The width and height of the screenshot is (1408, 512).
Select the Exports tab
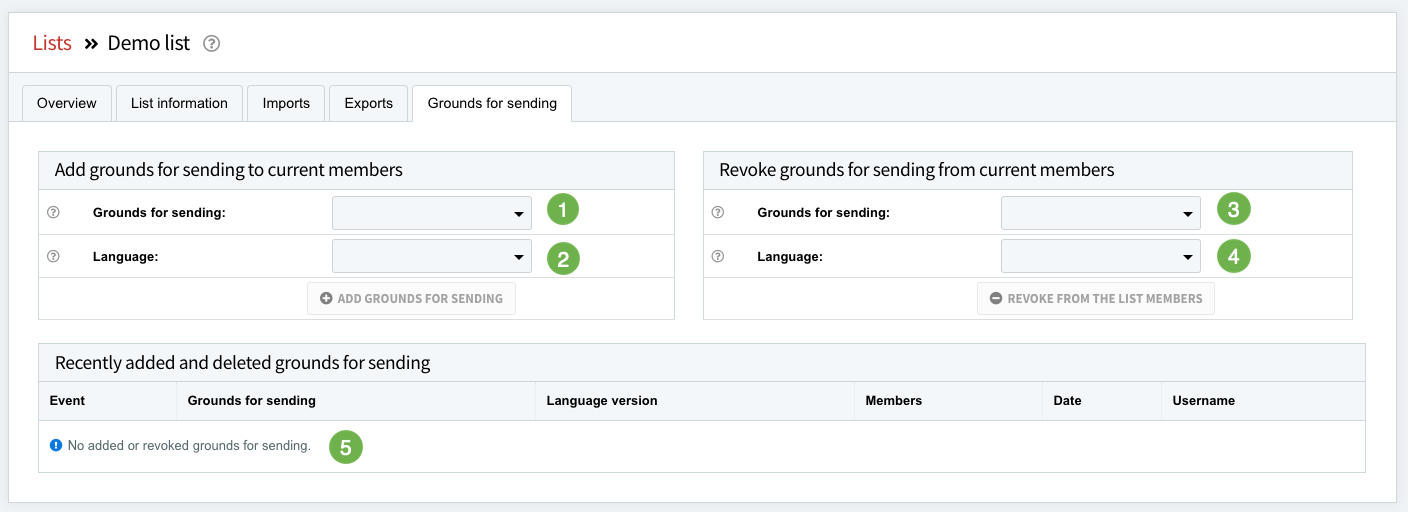pyautogui.click(x=368, y=103)
